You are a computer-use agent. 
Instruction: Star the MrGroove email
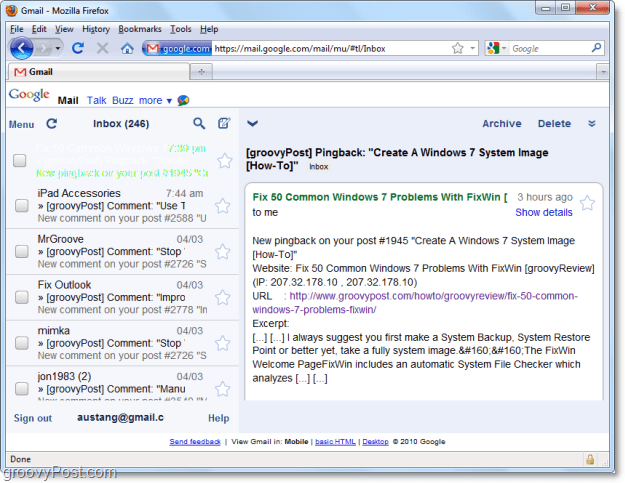[222, 251]
